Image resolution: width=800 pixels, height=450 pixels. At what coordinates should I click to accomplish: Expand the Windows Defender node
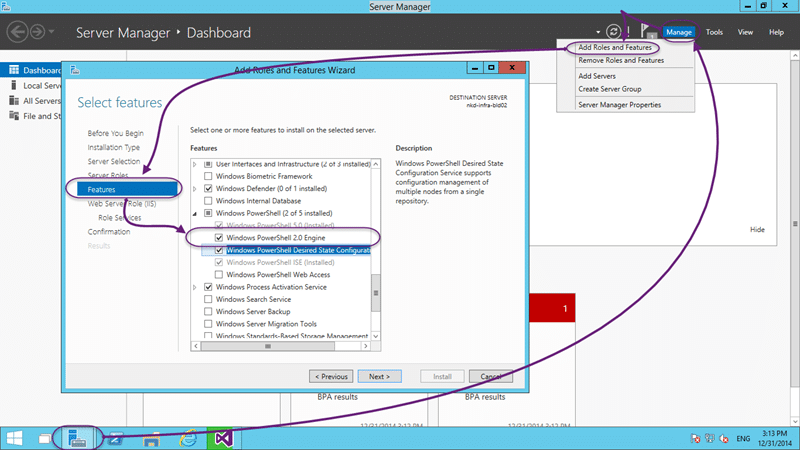(x=194, y=189)
